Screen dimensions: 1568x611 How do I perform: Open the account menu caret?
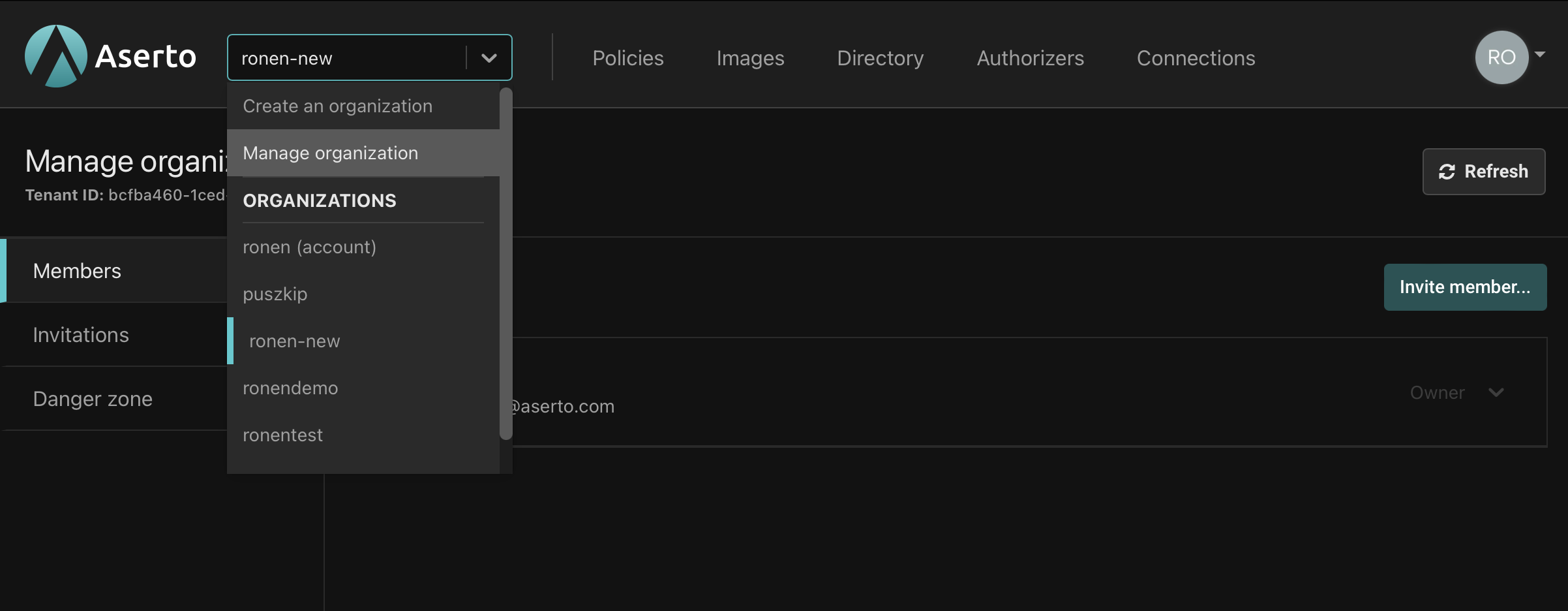1540,55
